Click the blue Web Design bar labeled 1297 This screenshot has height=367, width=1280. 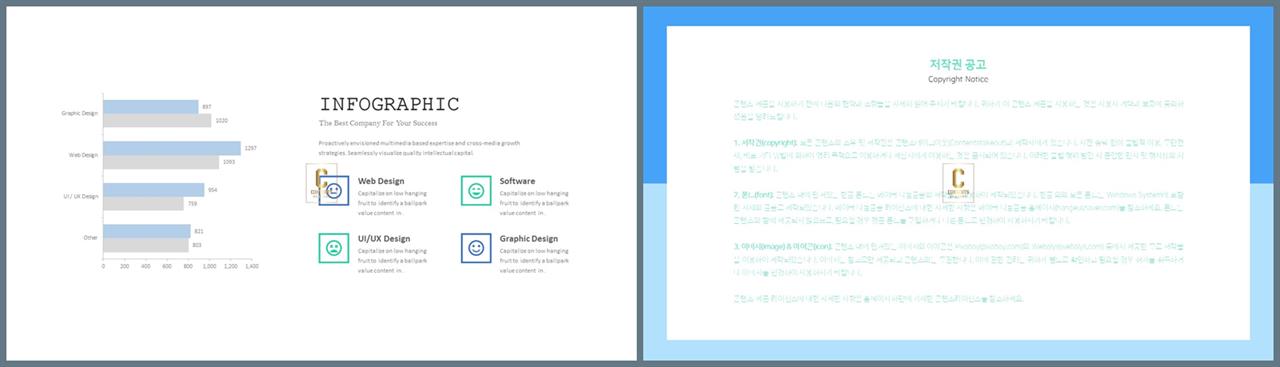(171, 148)
